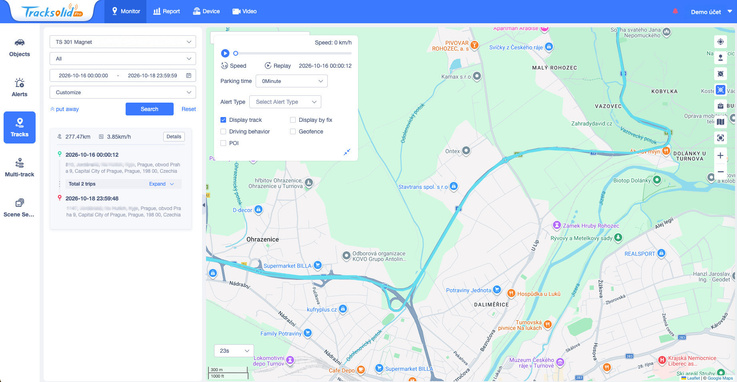The image size is (737, 382).
Task: Click the location pin icon on map toolbar
Action: point(720,58)
